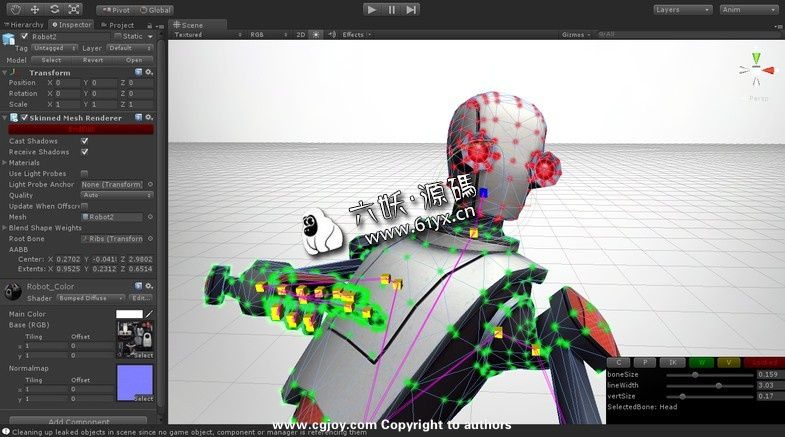Click the Add Component button
Viewport: 785px width, 437px height.
(x=78, y=422)
